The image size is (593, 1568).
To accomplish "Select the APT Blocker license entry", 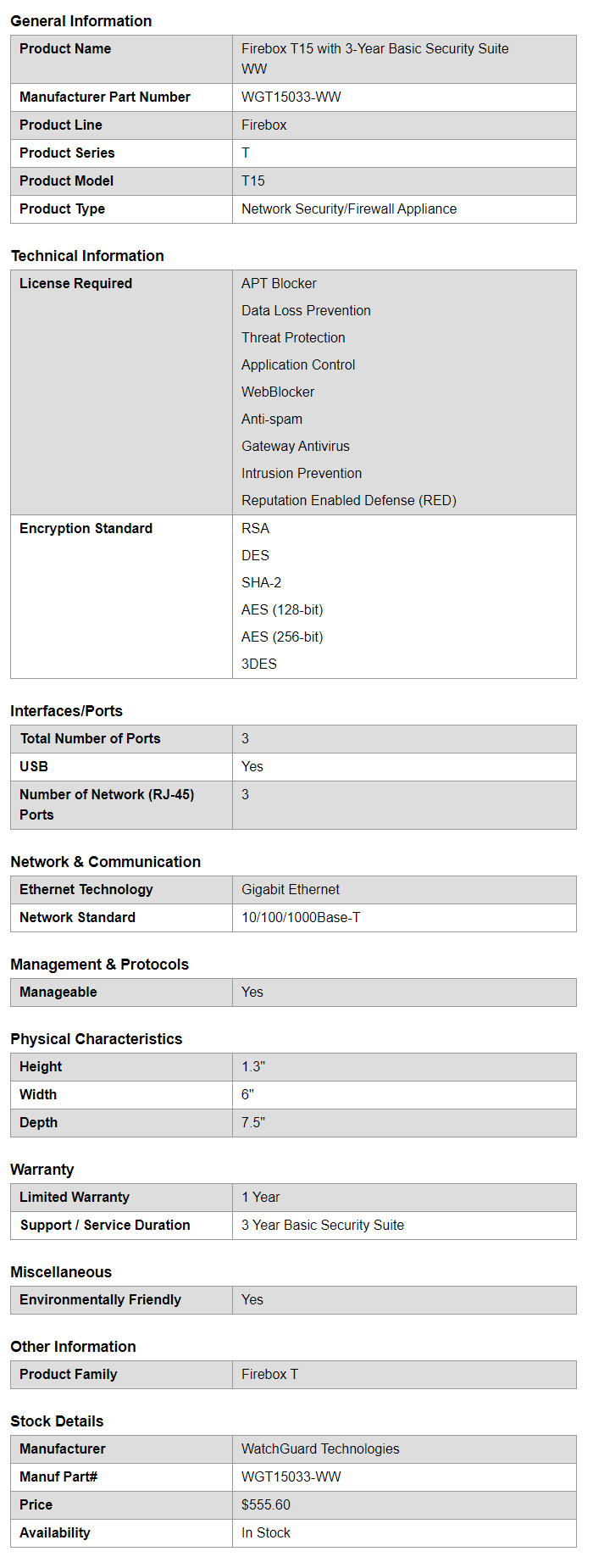I will click(279, 284).
